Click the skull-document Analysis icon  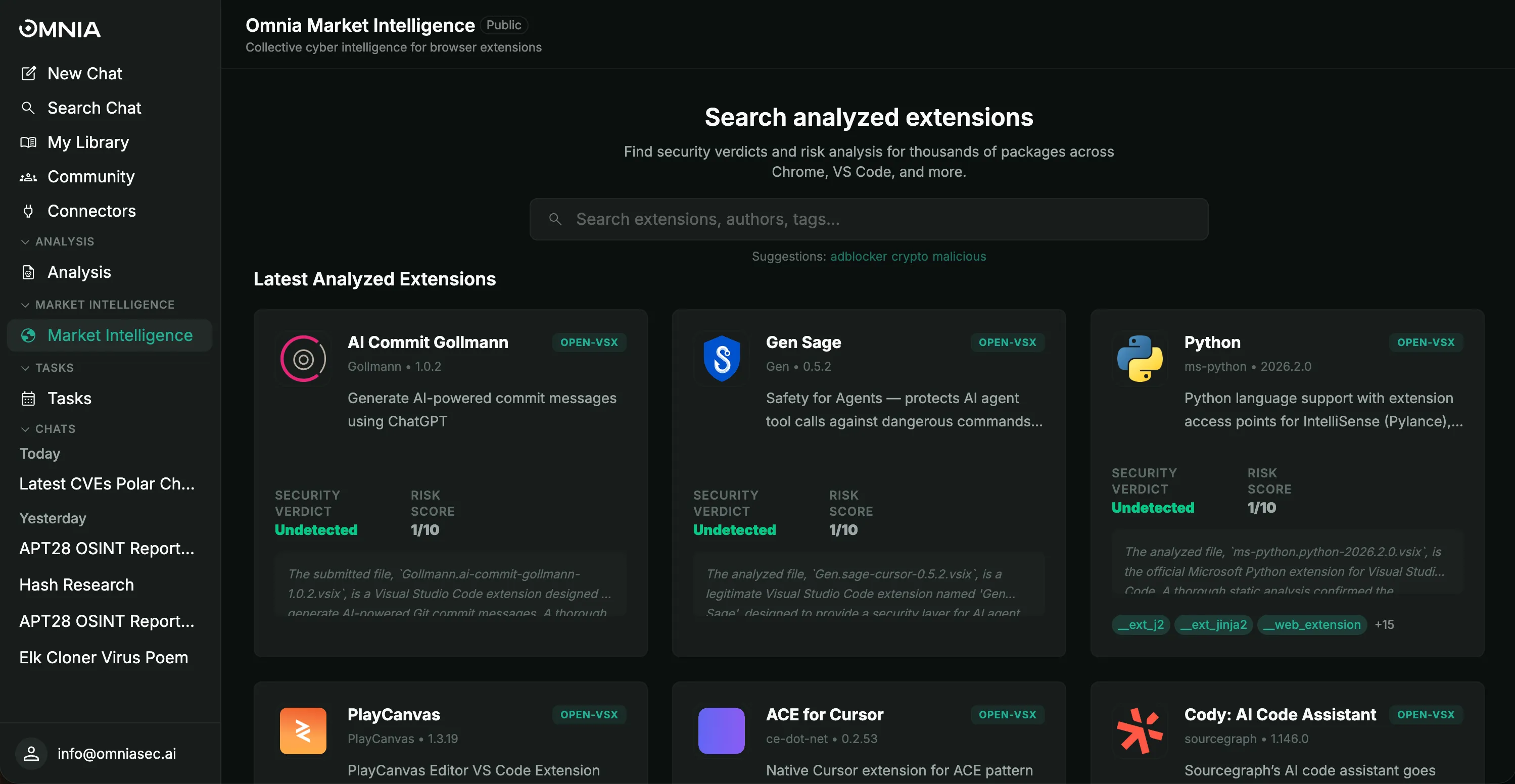point(29,271)
